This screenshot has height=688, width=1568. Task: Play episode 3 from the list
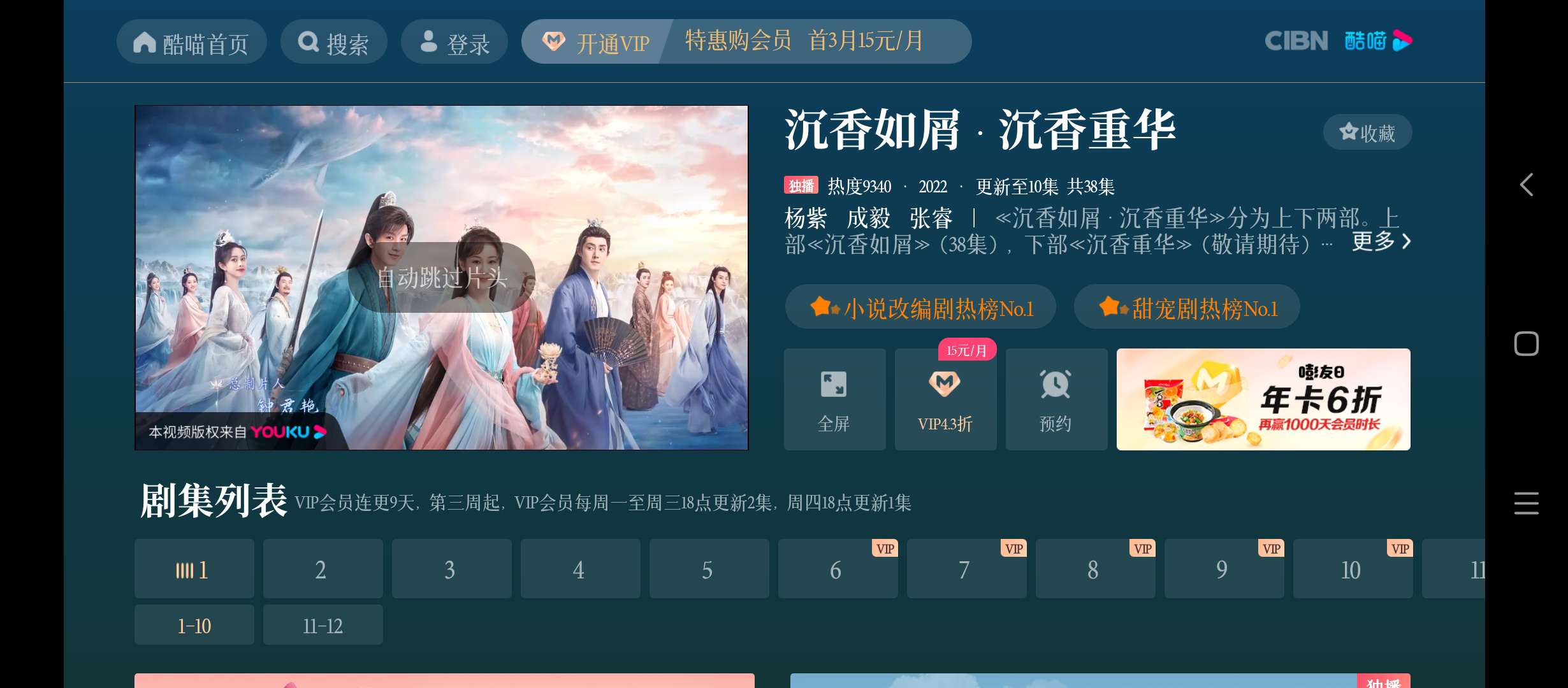pos(451,569)
